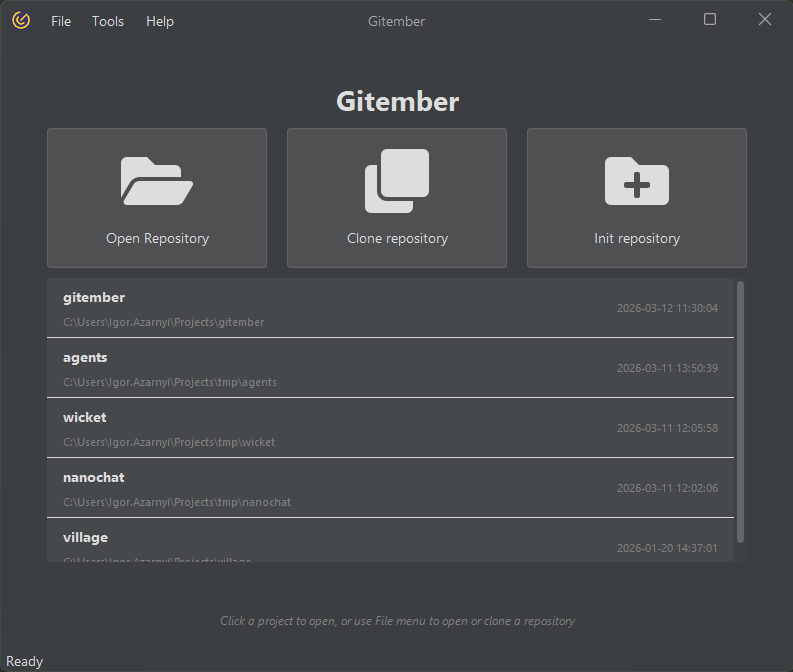Image resolution: width=793 pixels, height=672 pixels.
Task: Open the gitember project entry
Action: tap(94, 298)
